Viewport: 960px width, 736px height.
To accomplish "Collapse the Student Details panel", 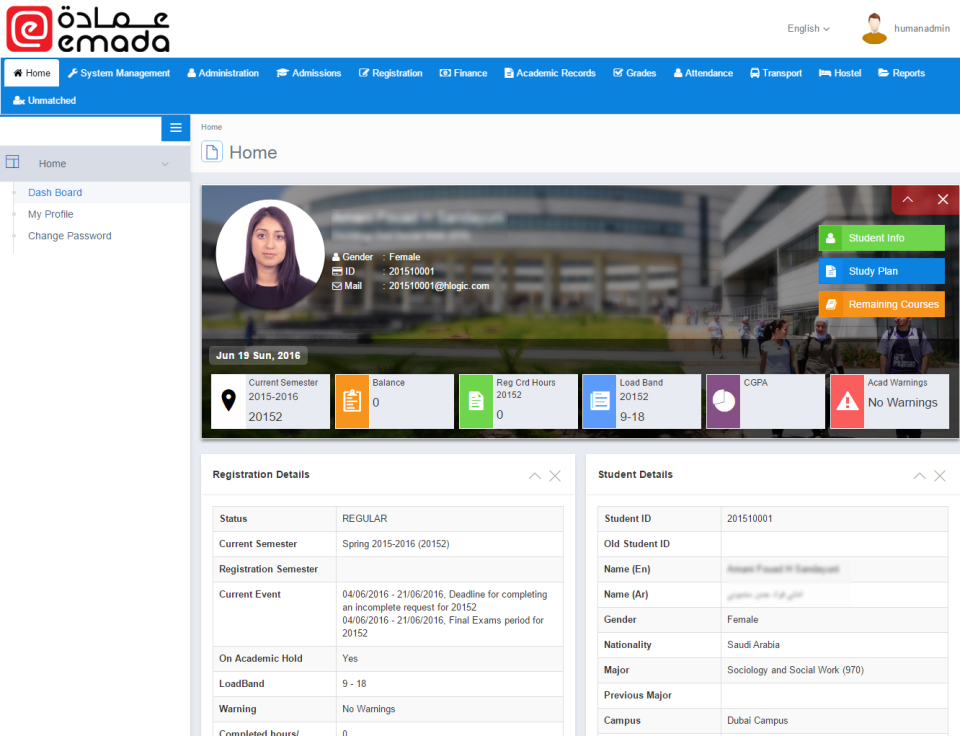I will tap(919, 476).
